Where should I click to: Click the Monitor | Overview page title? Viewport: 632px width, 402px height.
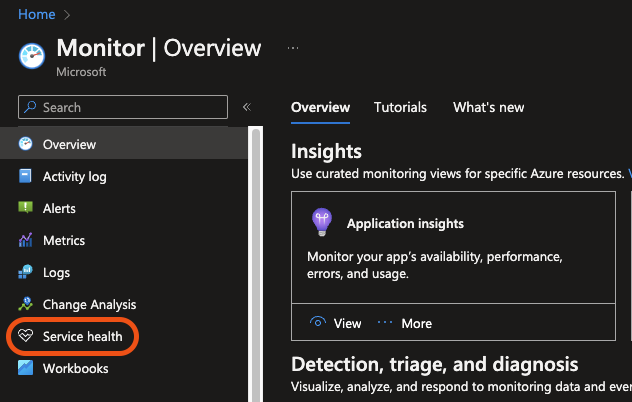[159, 48]
